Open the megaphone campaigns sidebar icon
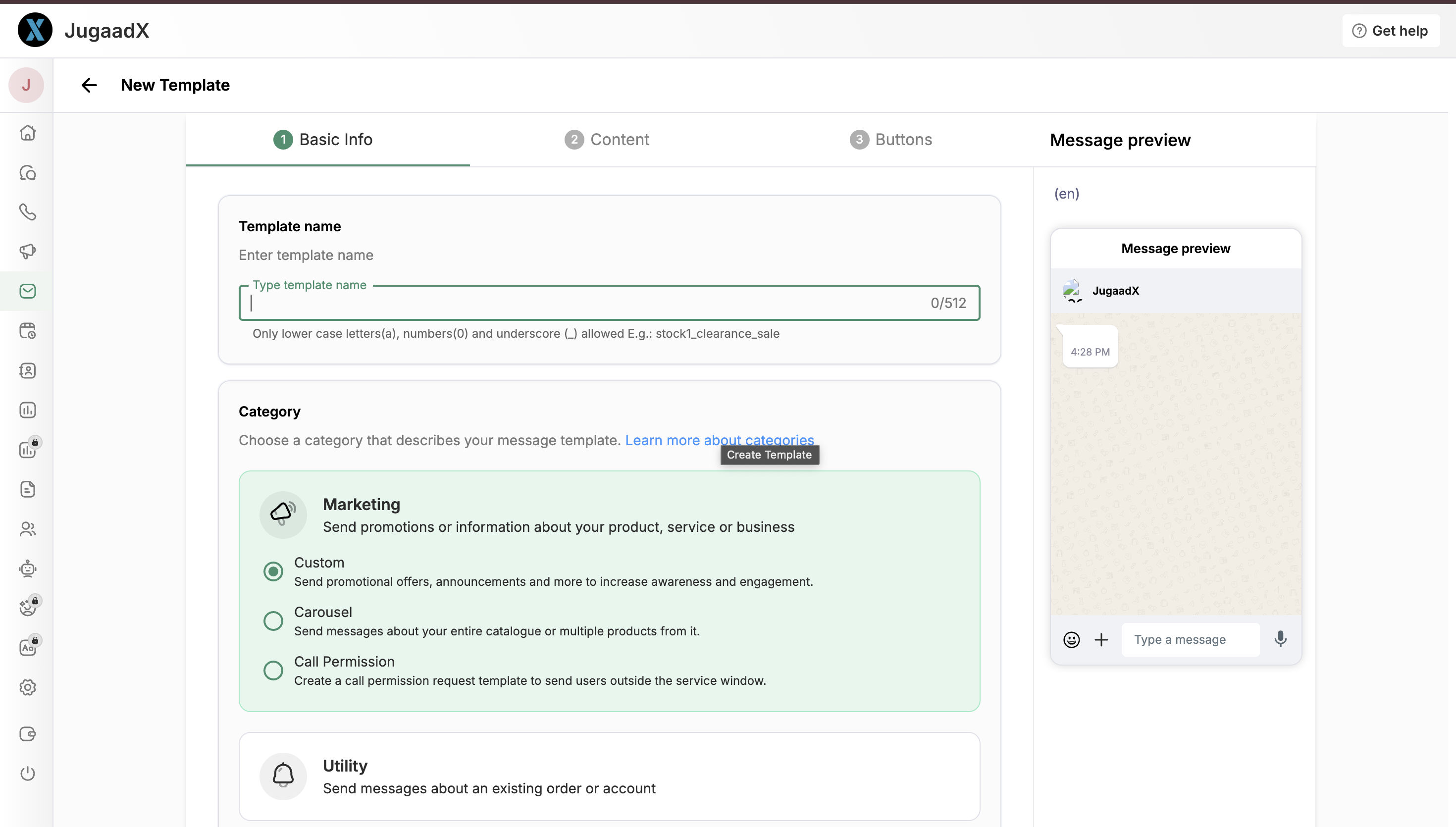Image resolution: width=1456 pixels, height=827 pixels. click(27, 251)
